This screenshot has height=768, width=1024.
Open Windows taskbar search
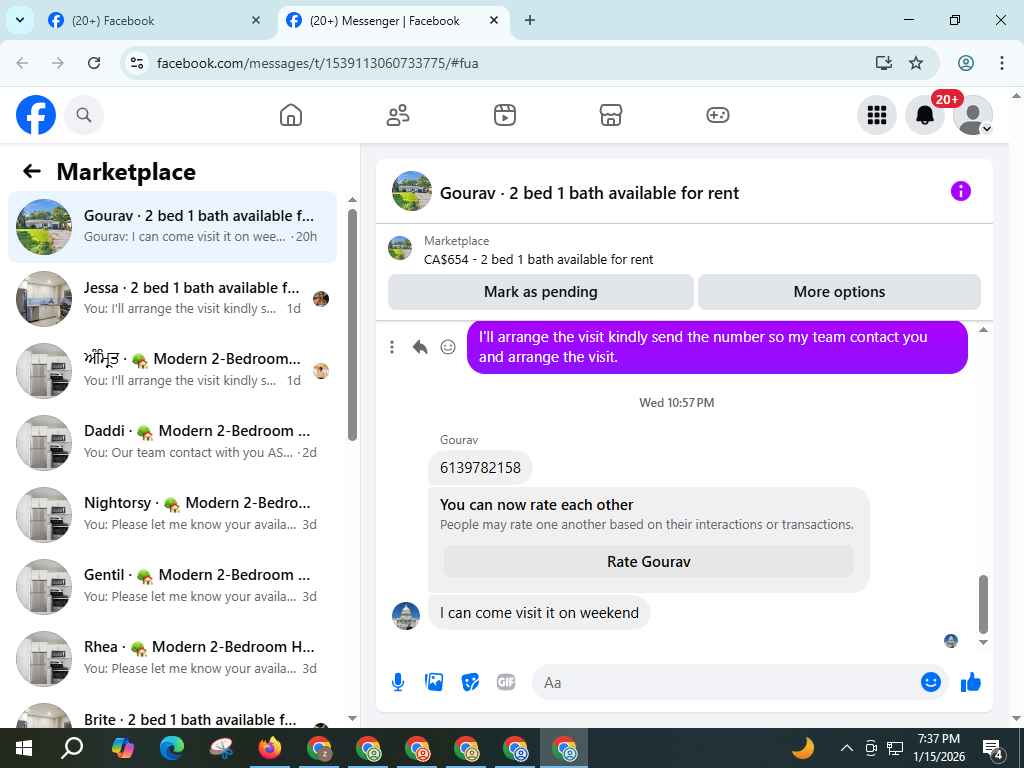click(72, 748)
